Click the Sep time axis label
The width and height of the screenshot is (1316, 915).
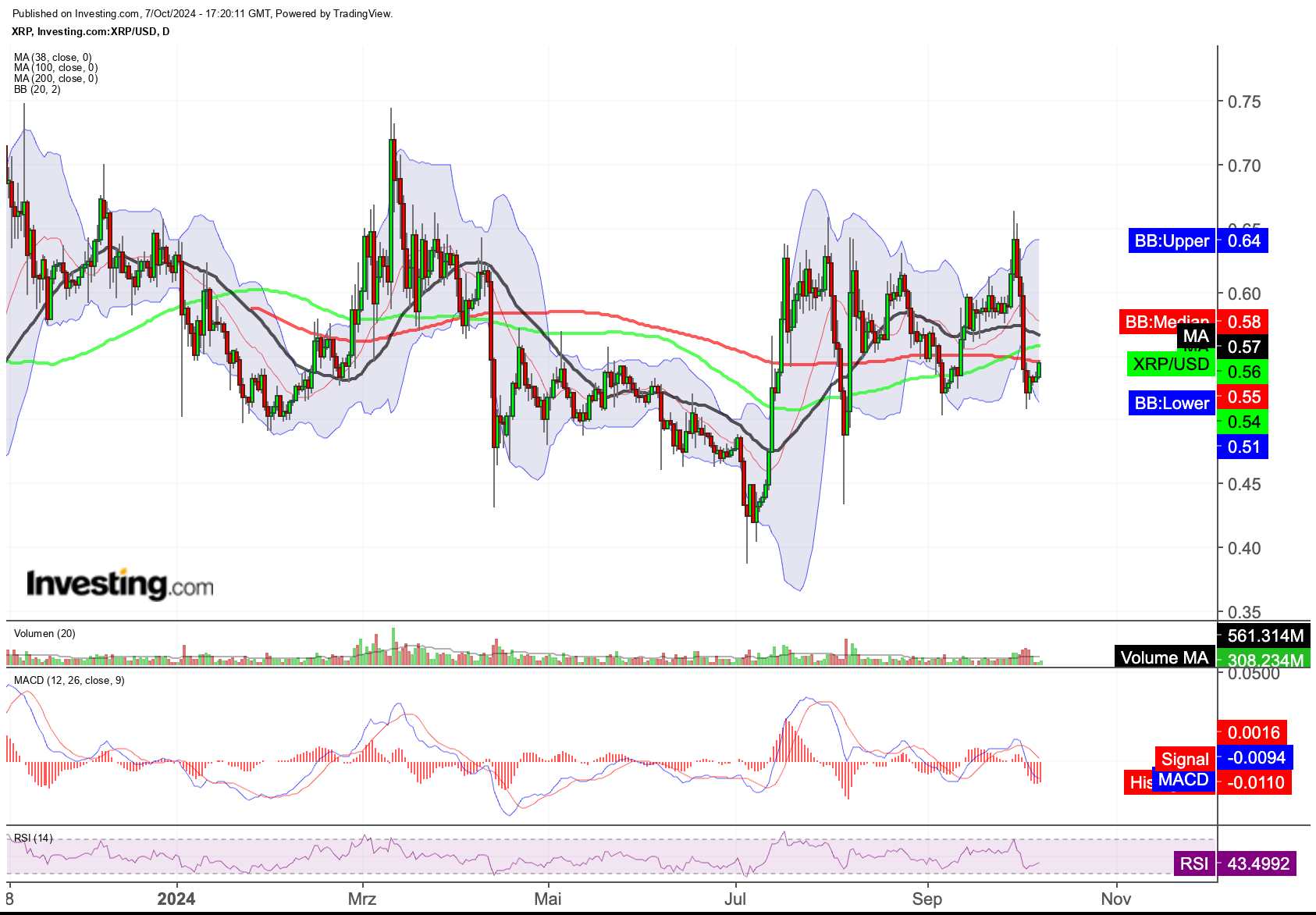tap(927, 899)
